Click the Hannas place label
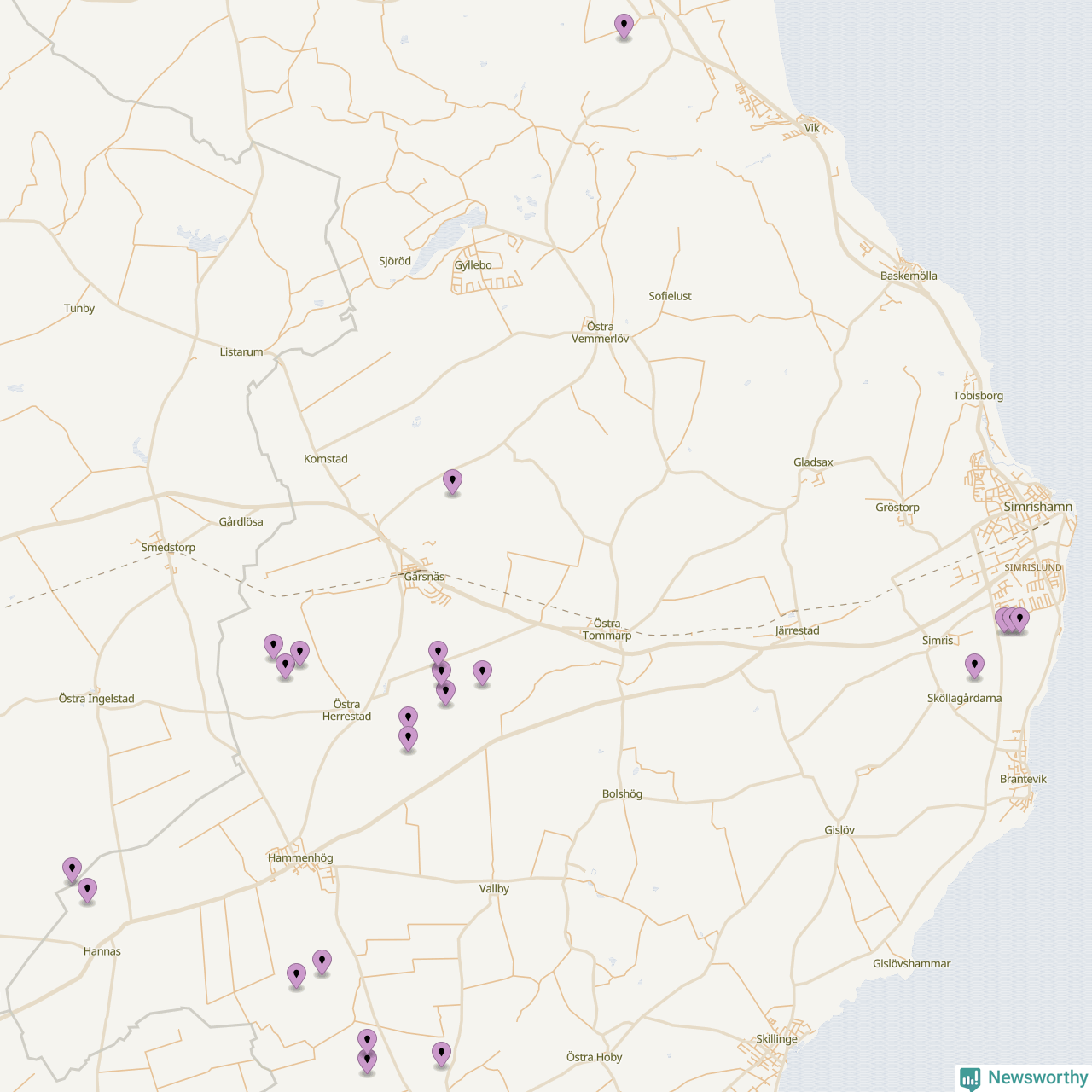 pyautogui.click(x=102, y=951)
